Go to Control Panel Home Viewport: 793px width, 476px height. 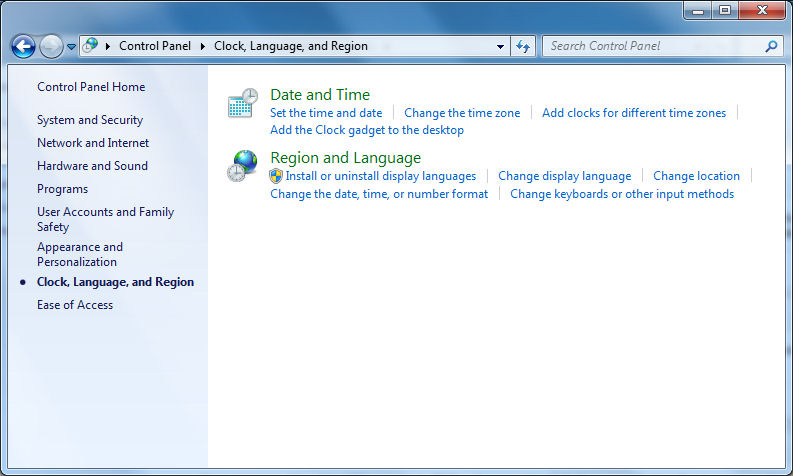91,87
